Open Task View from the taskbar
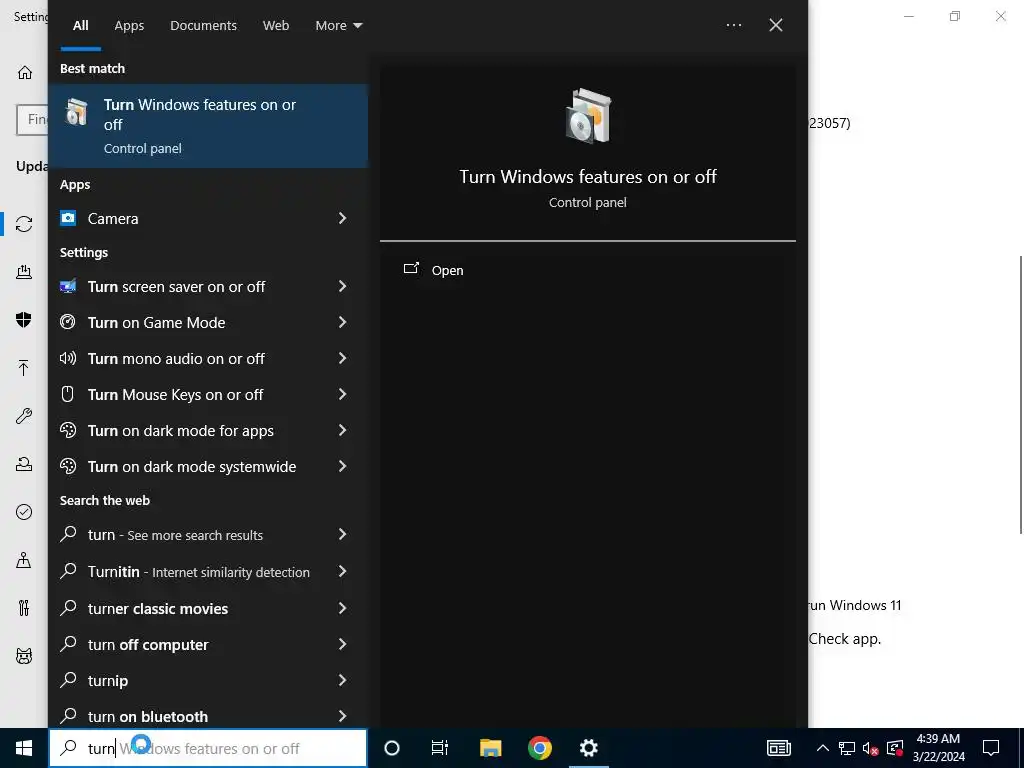The height and width of the screenshot is (768, 1024). [x=440, y=748]
